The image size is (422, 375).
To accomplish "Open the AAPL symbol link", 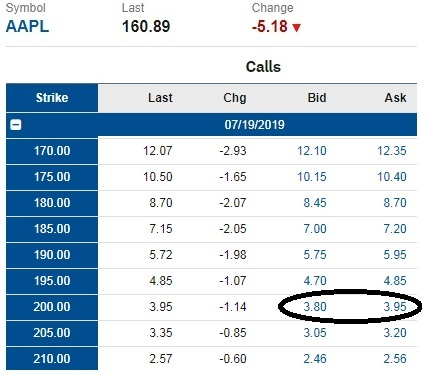I will [27, 27].
